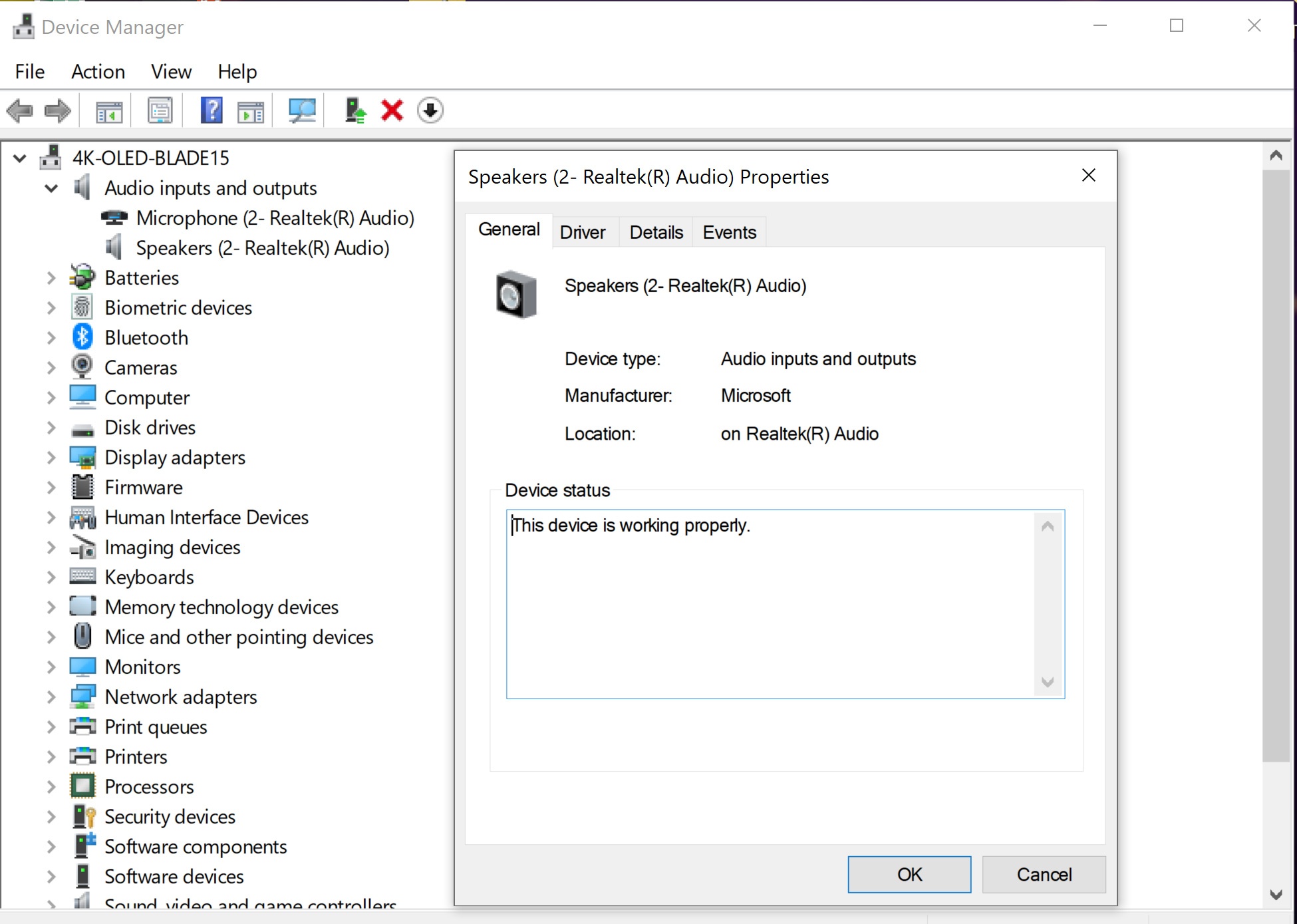Open the Help menu
The width and height of the screenshot is (1297, 924).
coord(237,71)
